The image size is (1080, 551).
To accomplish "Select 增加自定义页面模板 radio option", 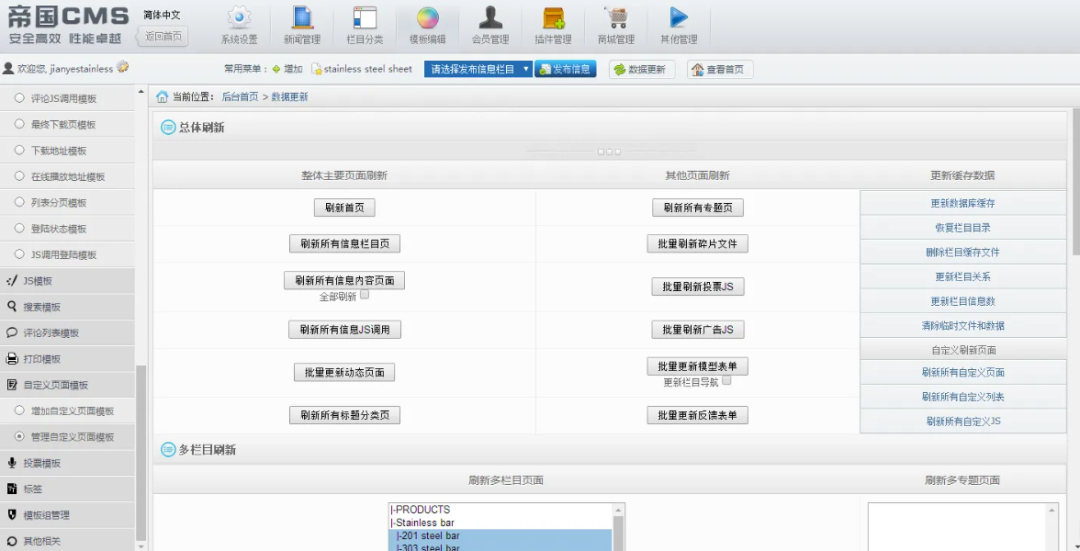I will [19, 410].
